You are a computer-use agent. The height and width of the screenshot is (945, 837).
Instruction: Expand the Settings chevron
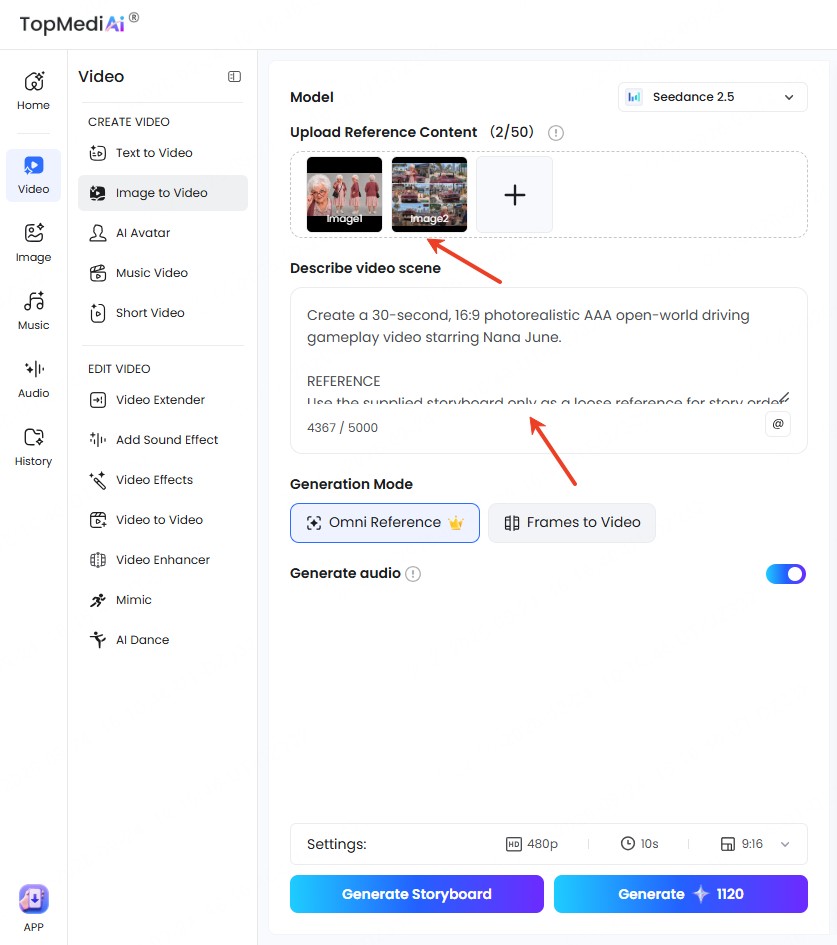[x=785, y=844]
